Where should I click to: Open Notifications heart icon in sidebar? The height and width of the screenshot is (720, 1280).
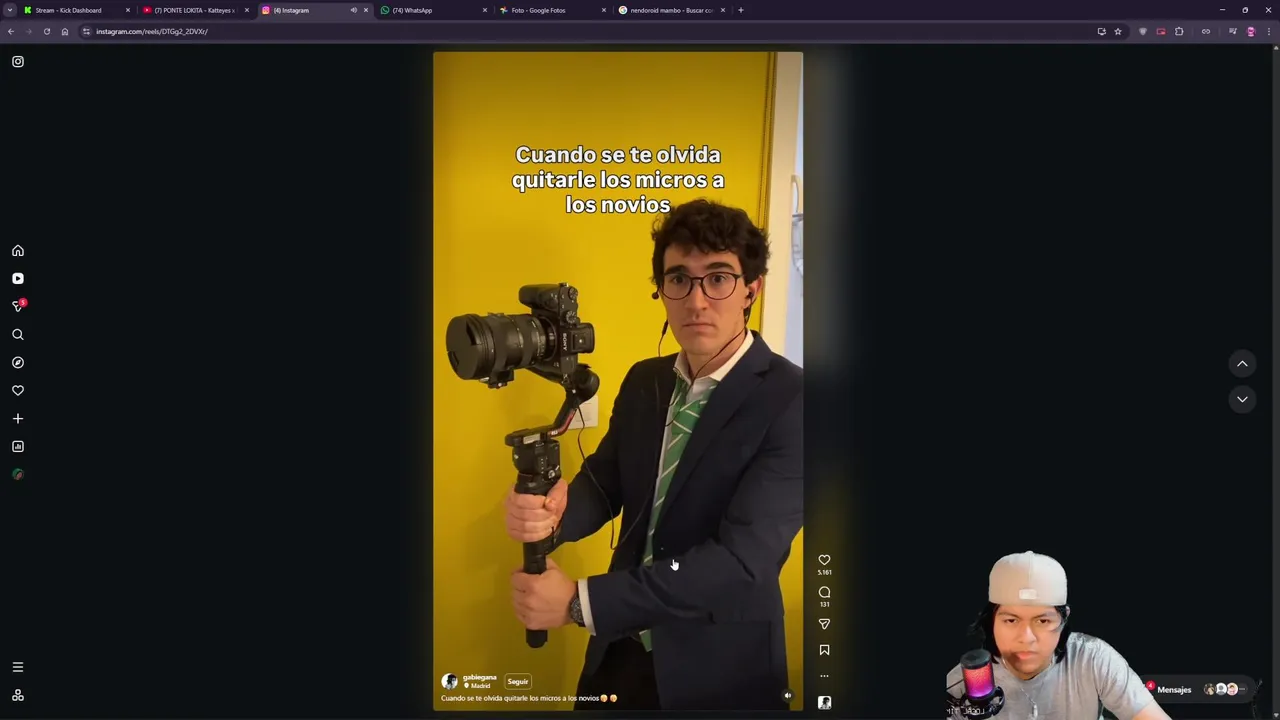click(18, 391)
